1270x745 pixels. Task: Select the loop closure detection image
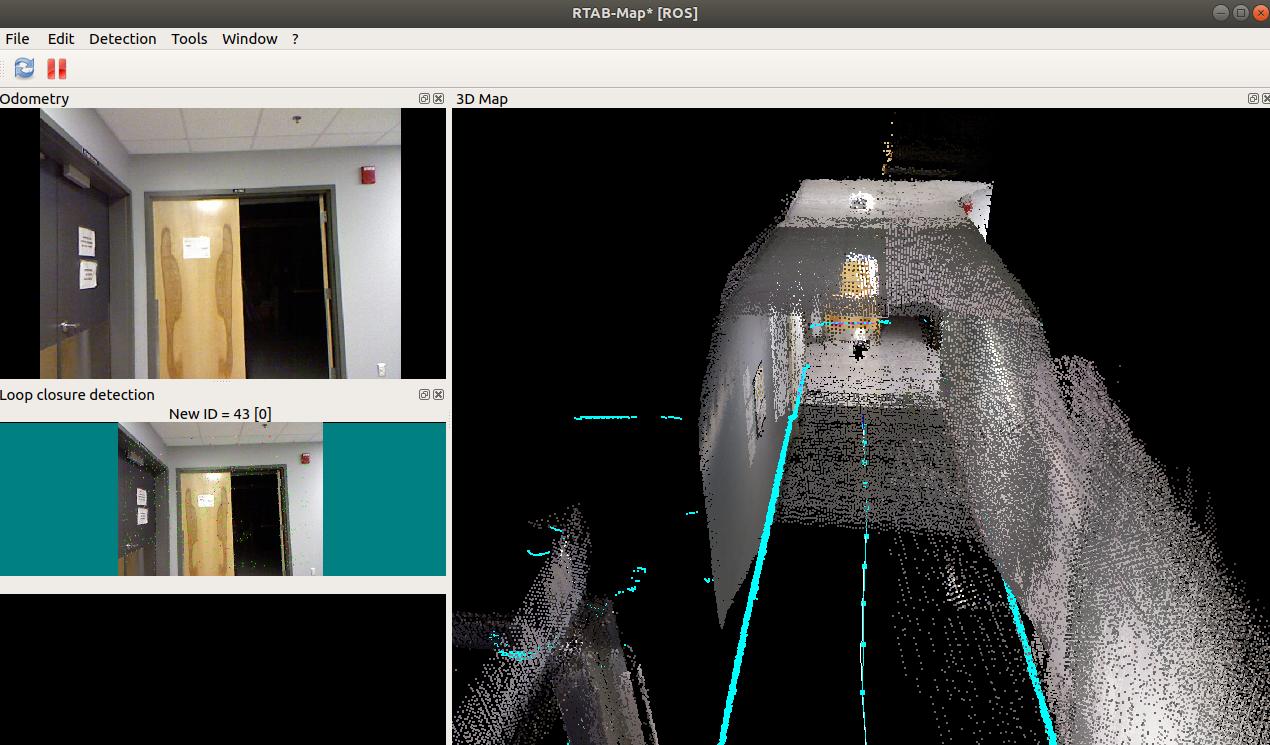pyautogui.click(x=220, y=498)
